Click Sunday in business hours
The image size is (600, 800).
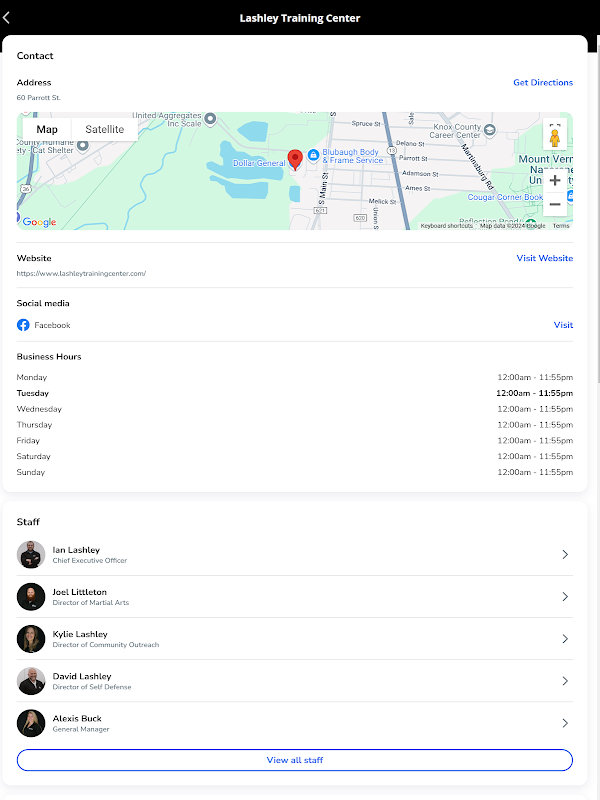click(31, 472)
